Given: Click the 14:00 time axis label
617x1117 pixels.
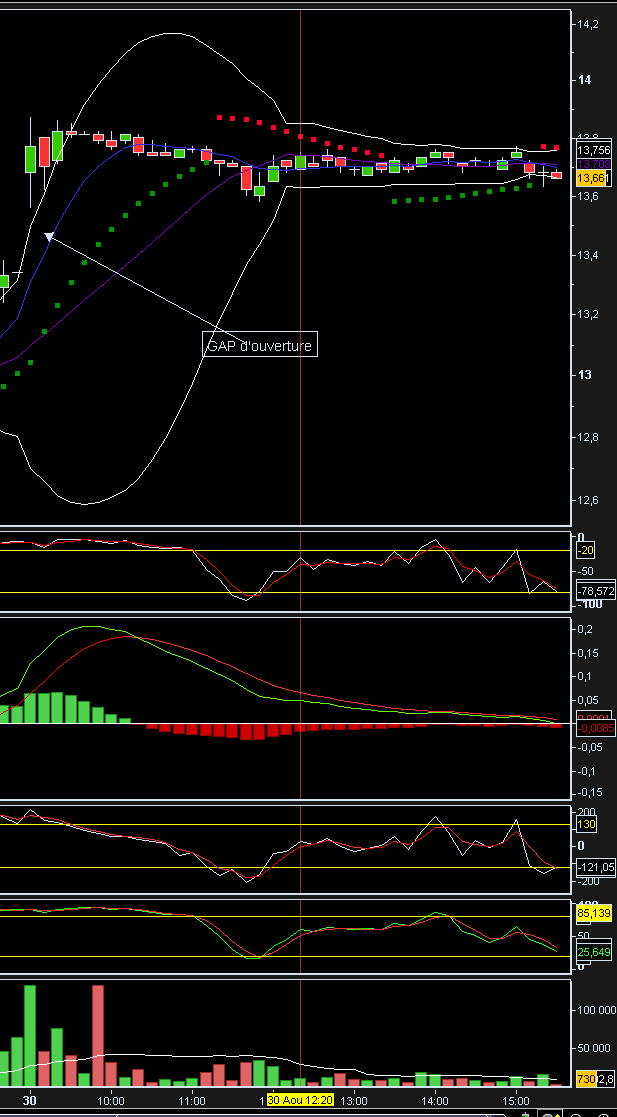Looking at the screenshot, I should pos(435,1101).
